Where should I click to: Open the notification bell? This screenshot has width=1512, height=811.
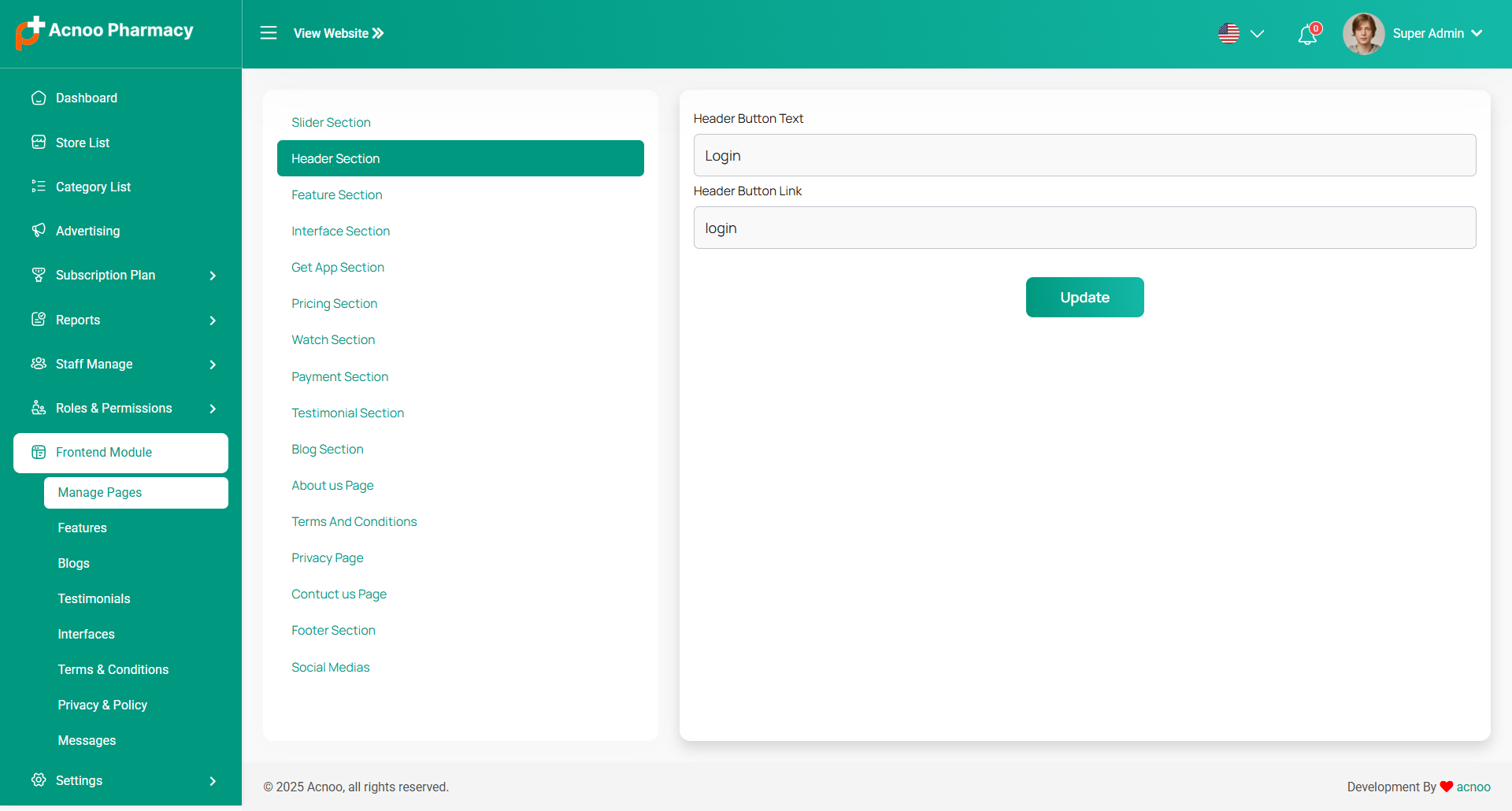[x=1307, y=35]
